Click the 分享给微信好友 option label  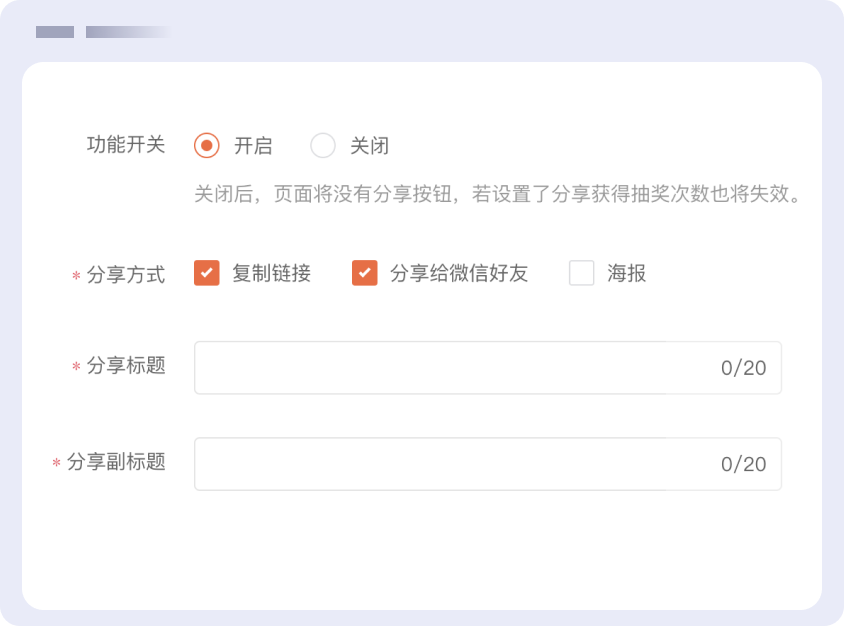coord(459,273)
